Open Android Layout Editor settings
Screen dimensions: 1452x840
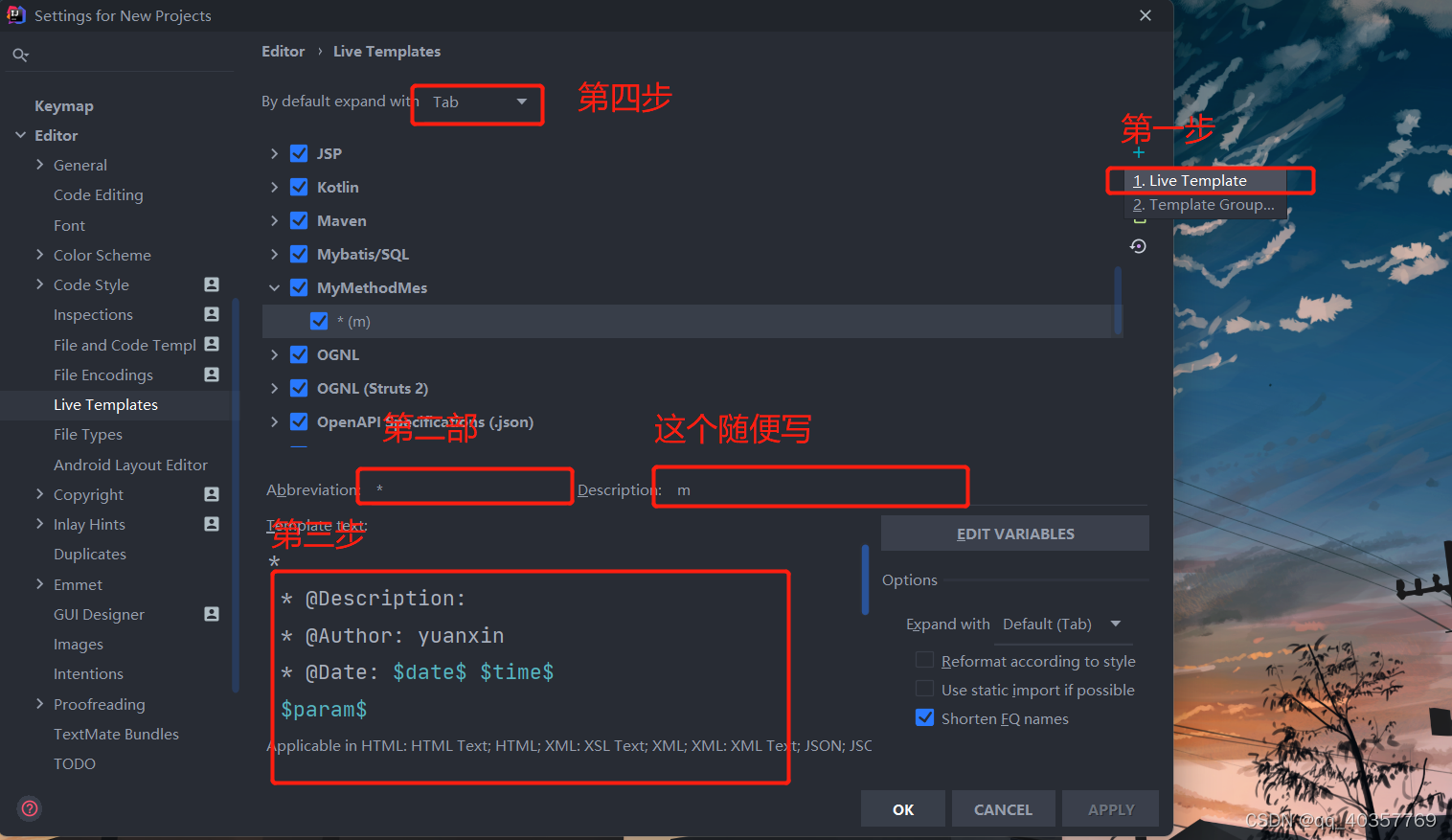click(x=130, y=465)
